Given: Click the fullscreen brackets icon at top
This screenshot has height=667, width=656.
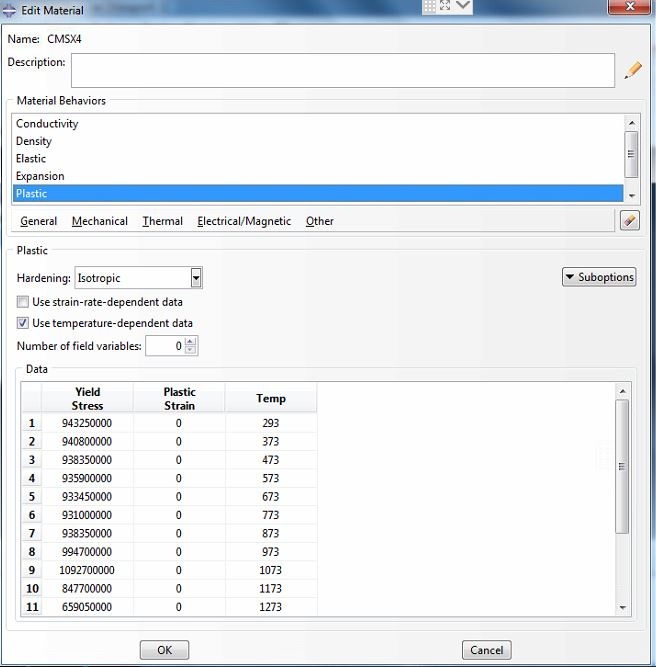Looking at the screenshot, I should click(x=445, y=6).
